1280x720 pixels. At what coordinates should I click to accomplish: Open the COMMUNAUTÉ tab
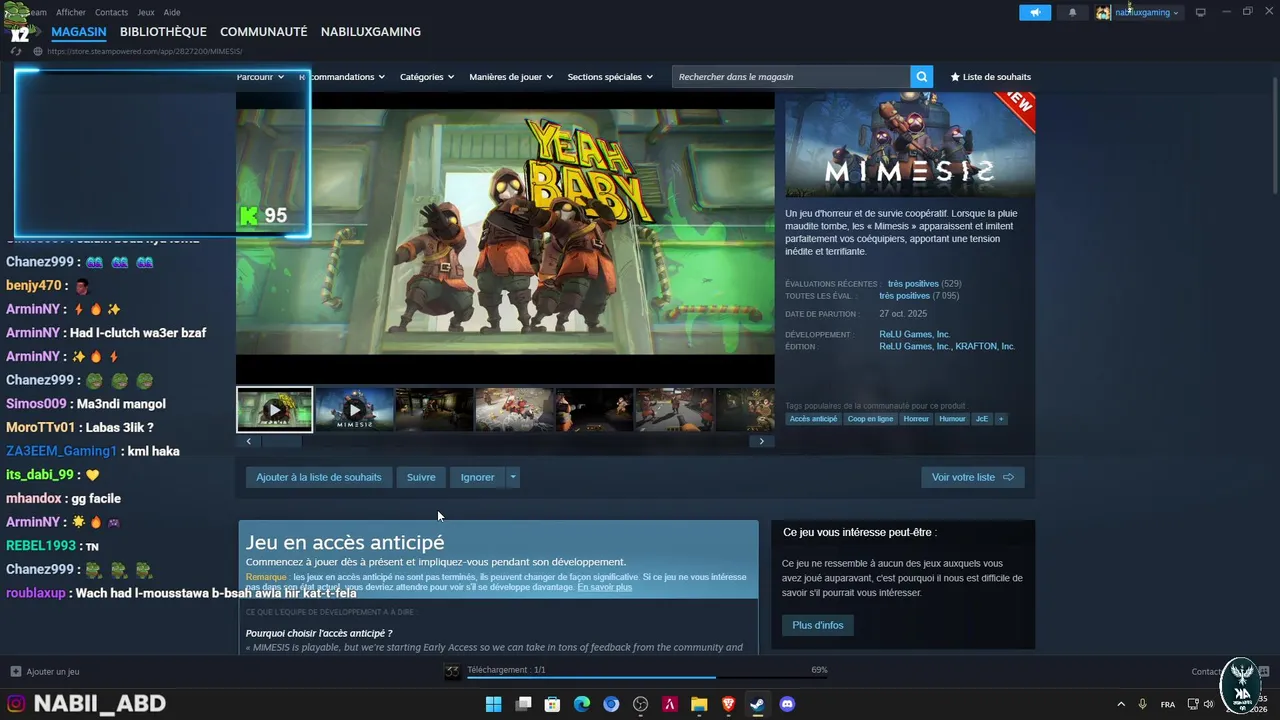click(x=263, y=32)
